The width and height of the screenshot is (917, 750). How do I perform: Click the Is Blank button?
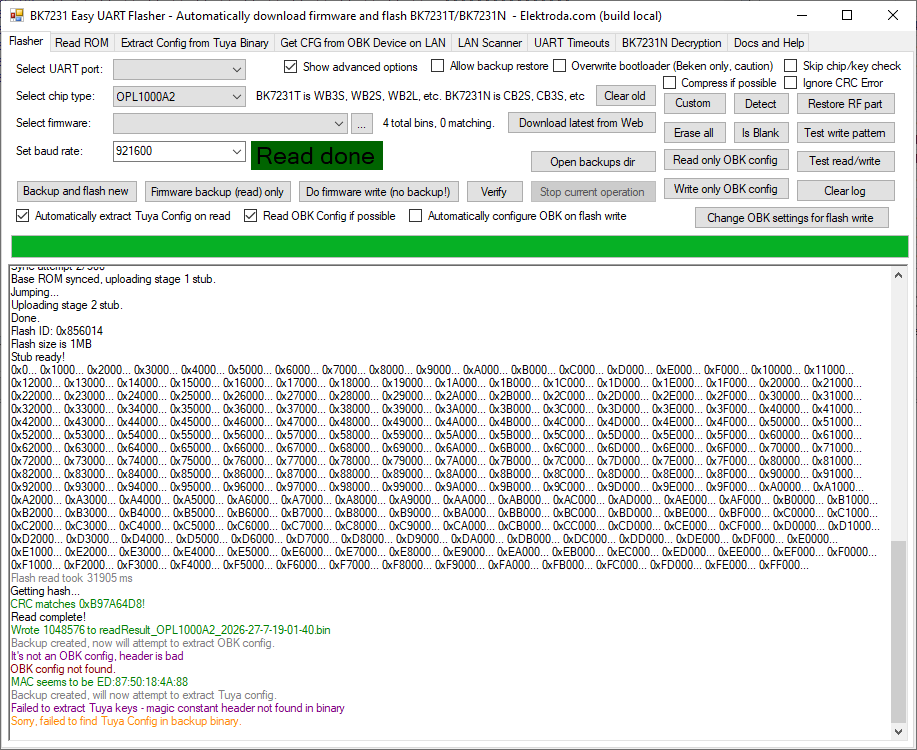coord(760,133)
